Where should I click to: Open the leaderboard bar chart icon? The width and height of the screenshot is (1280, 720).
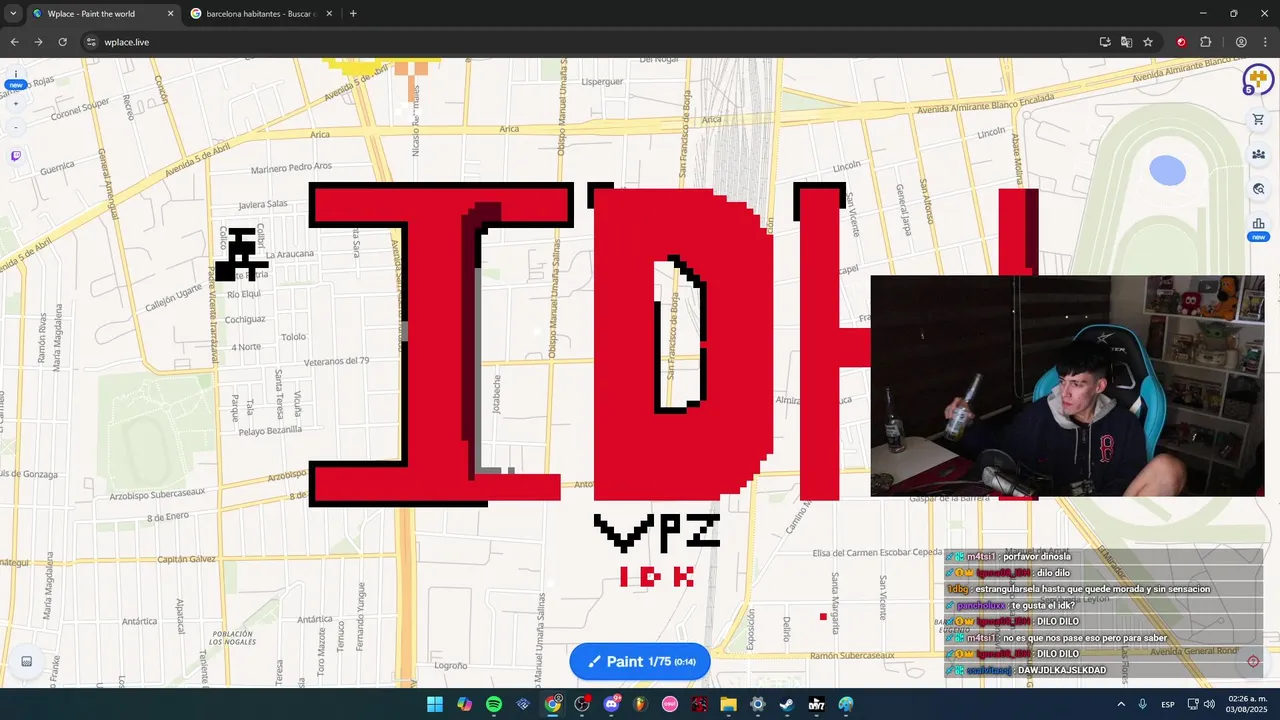pos(1258,224)
